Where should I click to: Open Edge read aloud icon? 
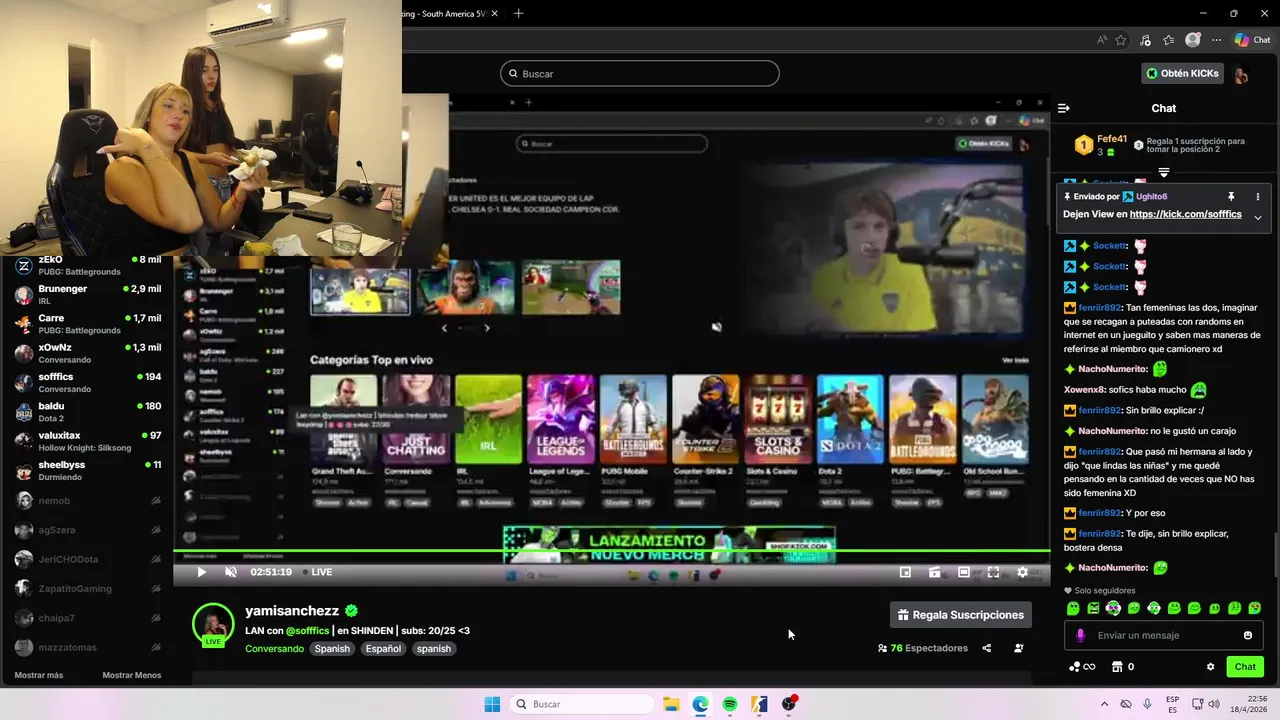pyautogui.click(x=1102, y=40)
